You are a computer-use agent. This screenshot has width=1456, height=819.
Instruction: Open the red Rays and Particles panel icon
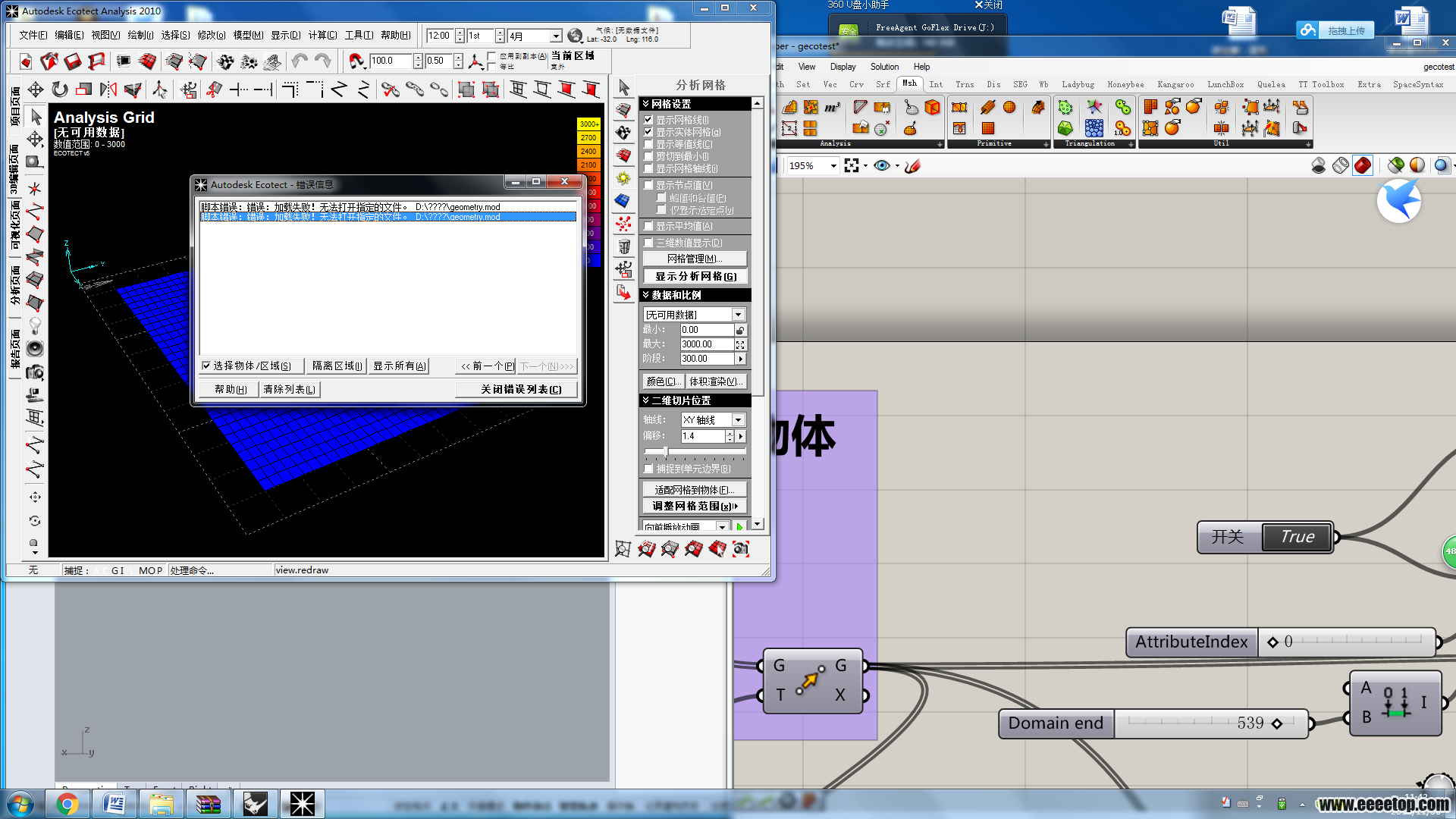click(623, 224)
